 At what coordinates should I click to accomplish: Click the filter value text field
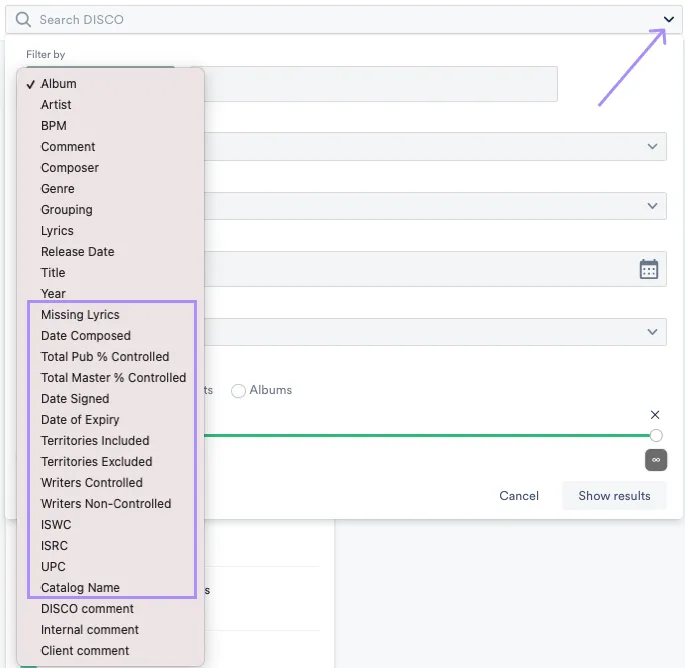point(380,84)
